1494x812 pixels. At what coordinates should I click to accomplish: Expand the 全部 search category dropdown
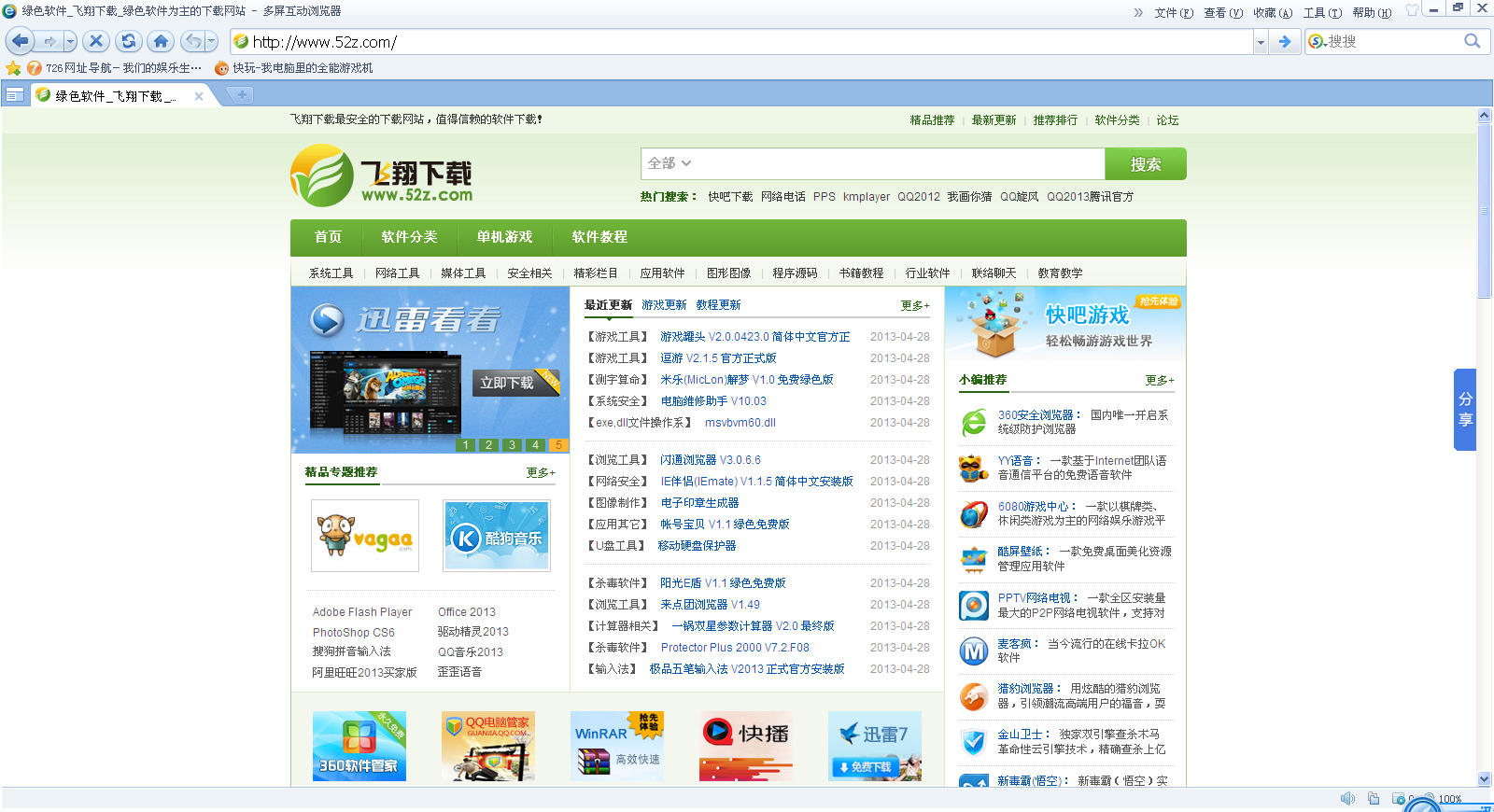coord(669,163)
